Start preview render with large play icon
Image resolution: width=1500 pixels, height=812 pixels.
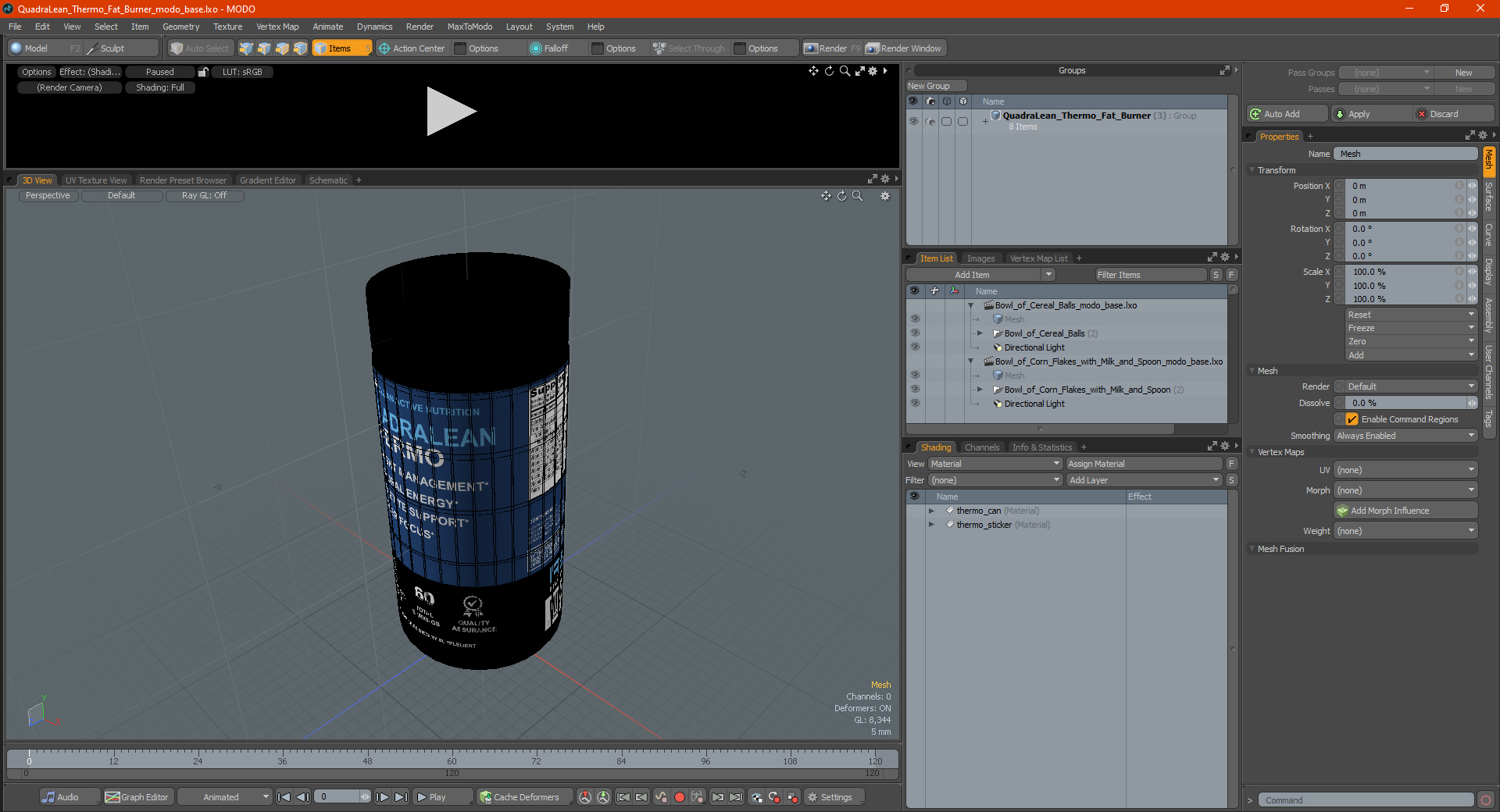[451, 111]
